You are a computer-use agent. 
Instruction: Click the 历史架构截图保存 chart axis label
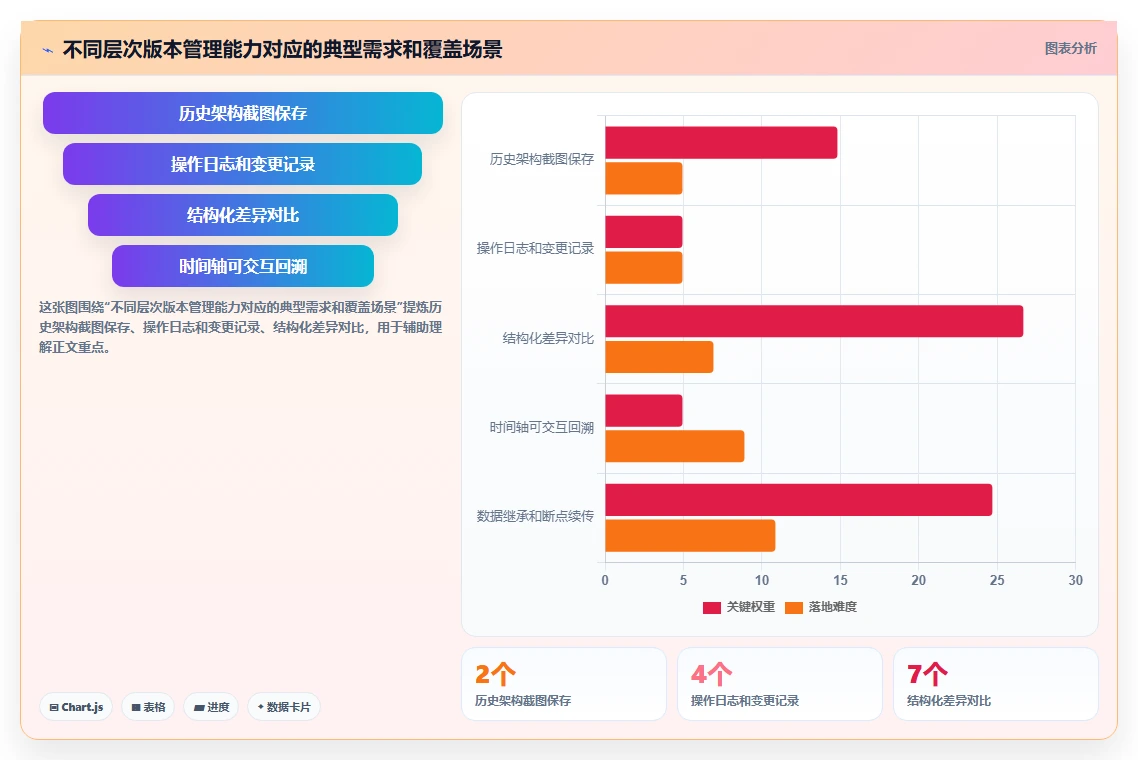click(x=541, y=159)
